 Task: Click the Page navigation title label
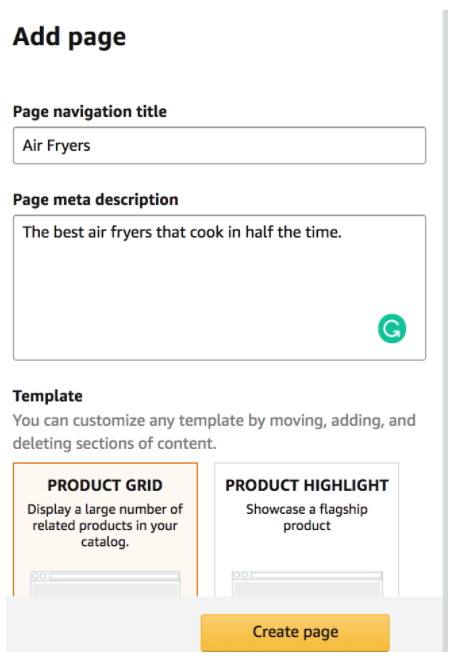pos(90,112)
